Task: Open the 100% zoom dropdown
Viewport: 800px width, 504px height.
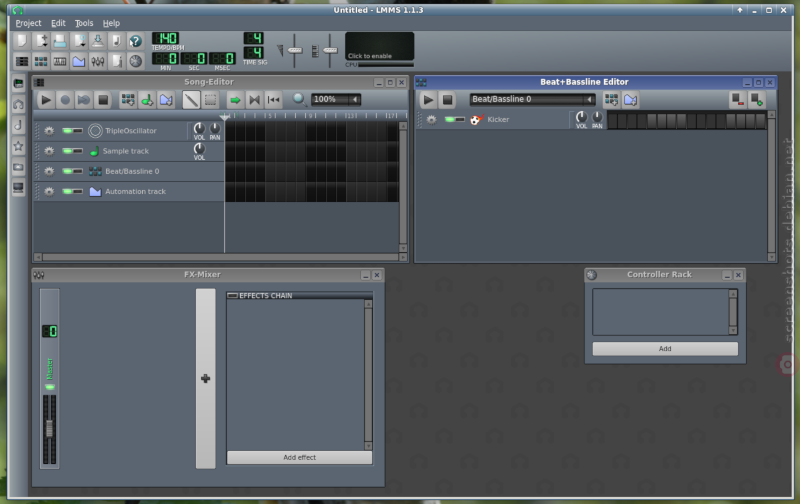Action: [x=336, y=99]
